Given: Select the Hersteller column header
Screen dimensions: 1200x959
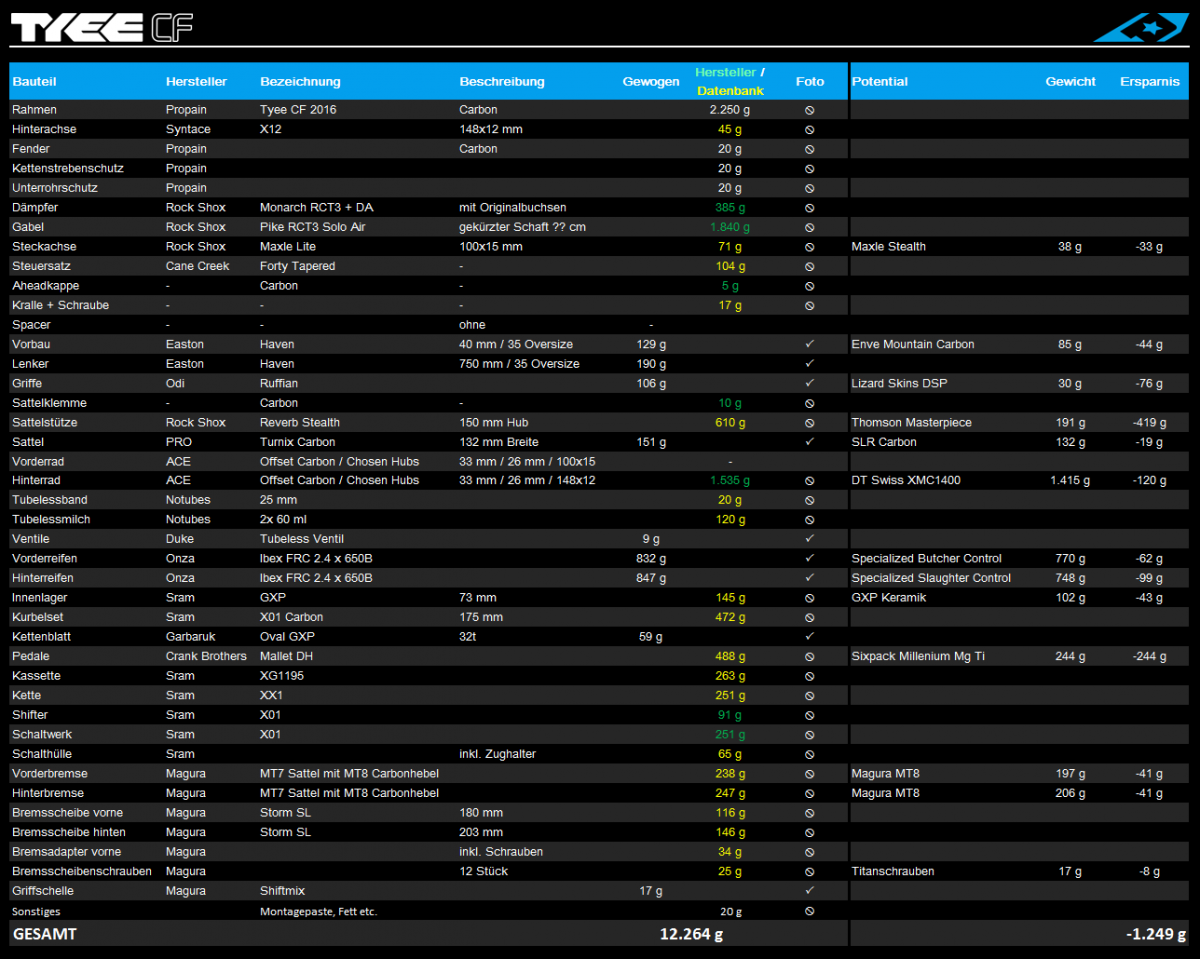Looking at the screenshot, I should (x=196, y=82).
